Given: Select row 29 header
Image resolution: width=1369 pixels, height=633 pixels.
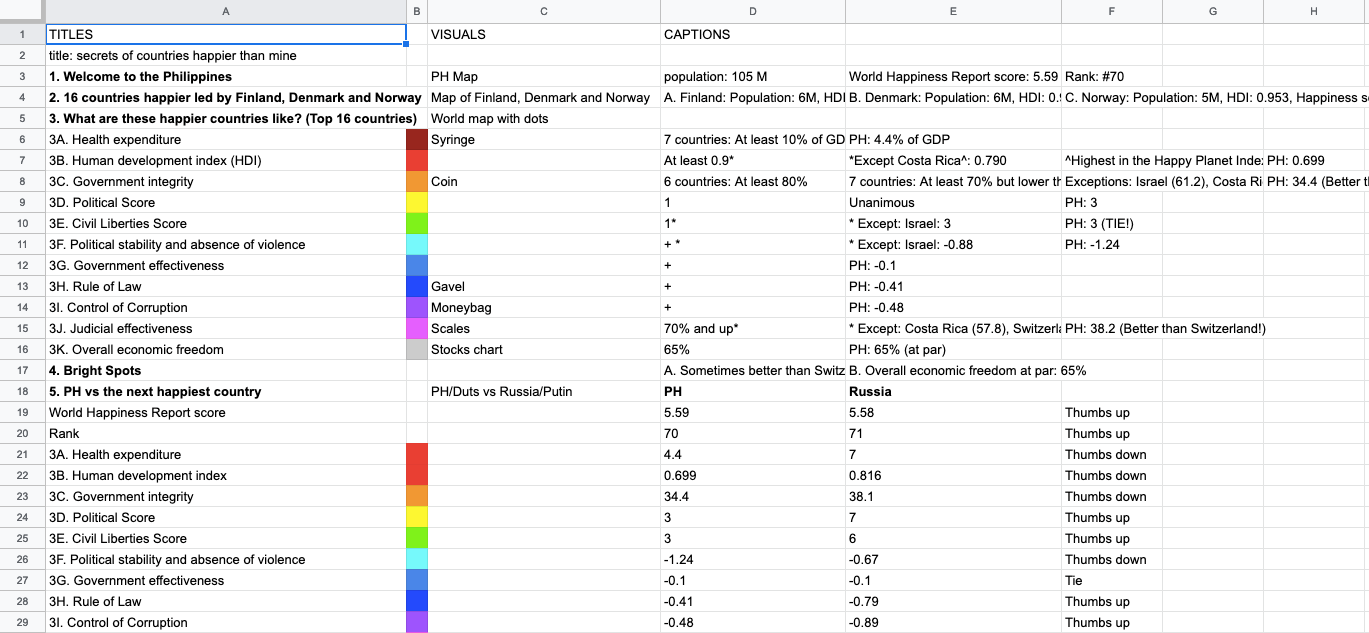Looking at the screenshot, I should [x=22, y=622].
